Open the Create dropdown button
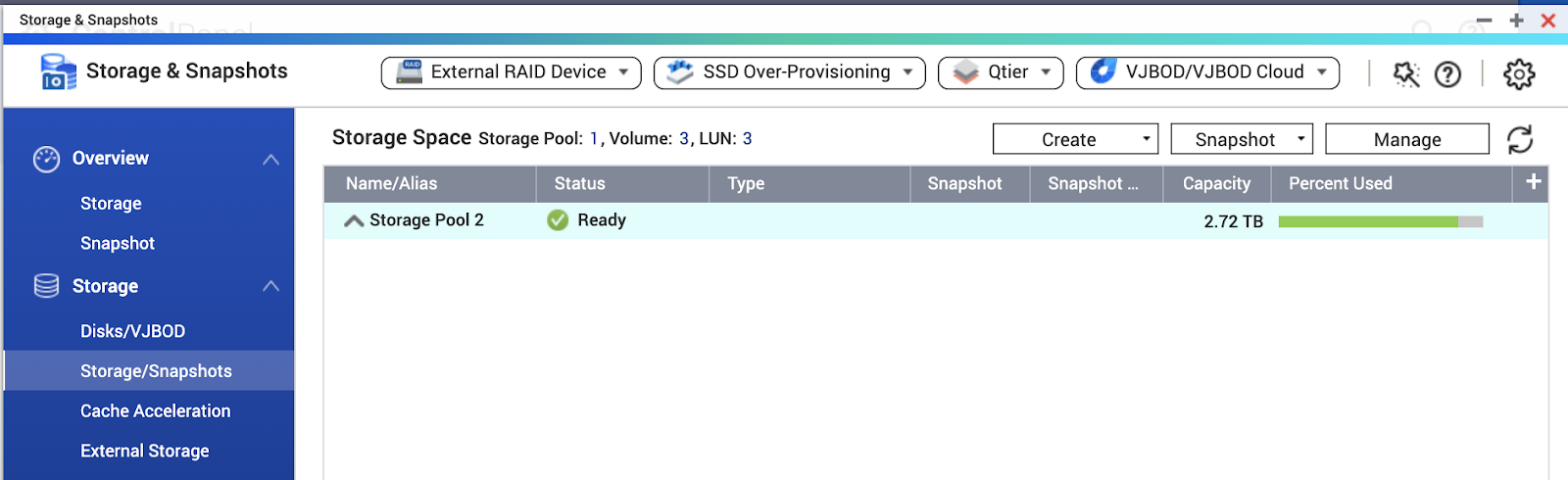This screenshot has width=1568, height=480. tap(1075, 139)
